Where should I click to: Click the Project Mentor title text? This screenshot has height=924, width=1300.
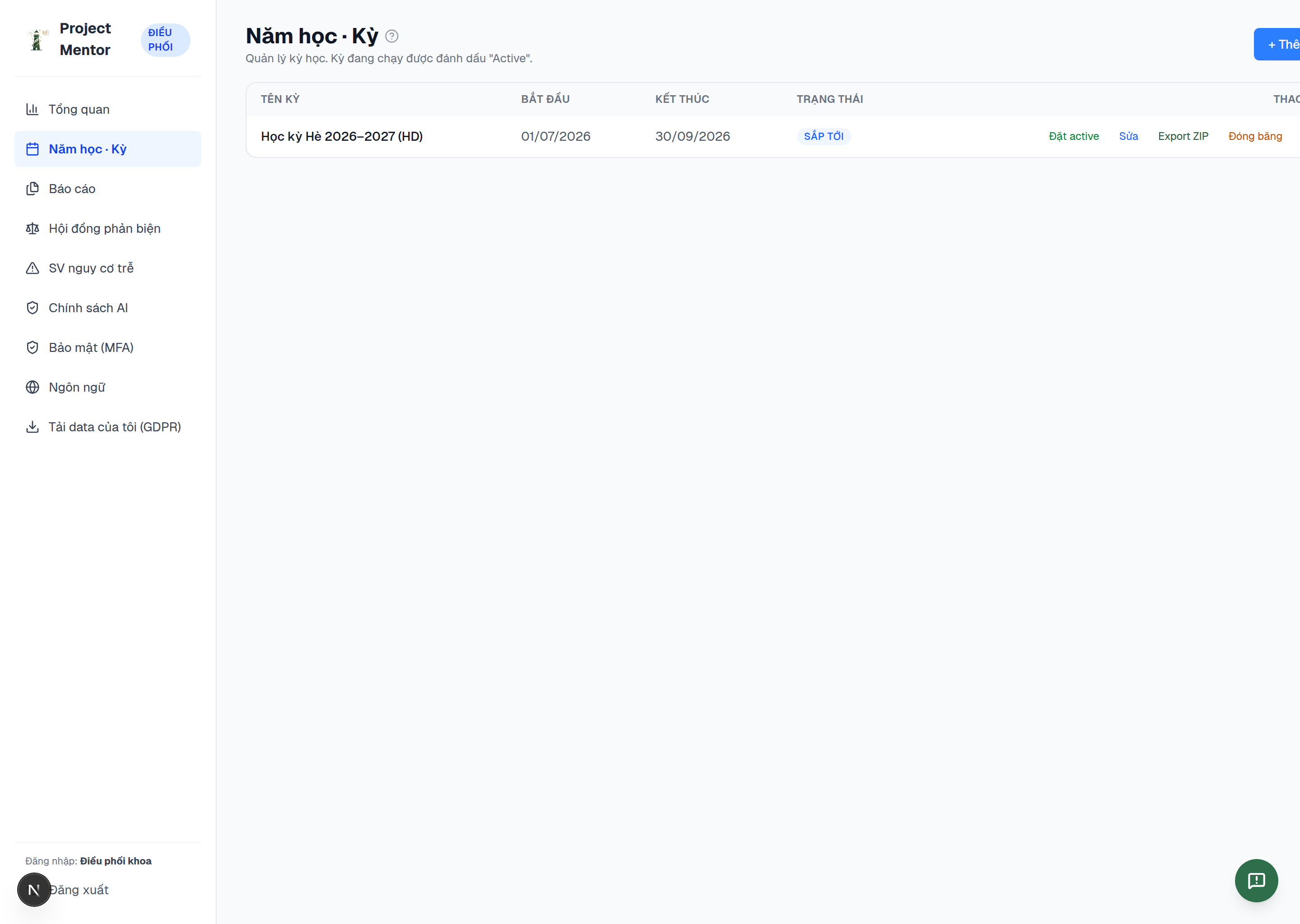coord(85,39)
